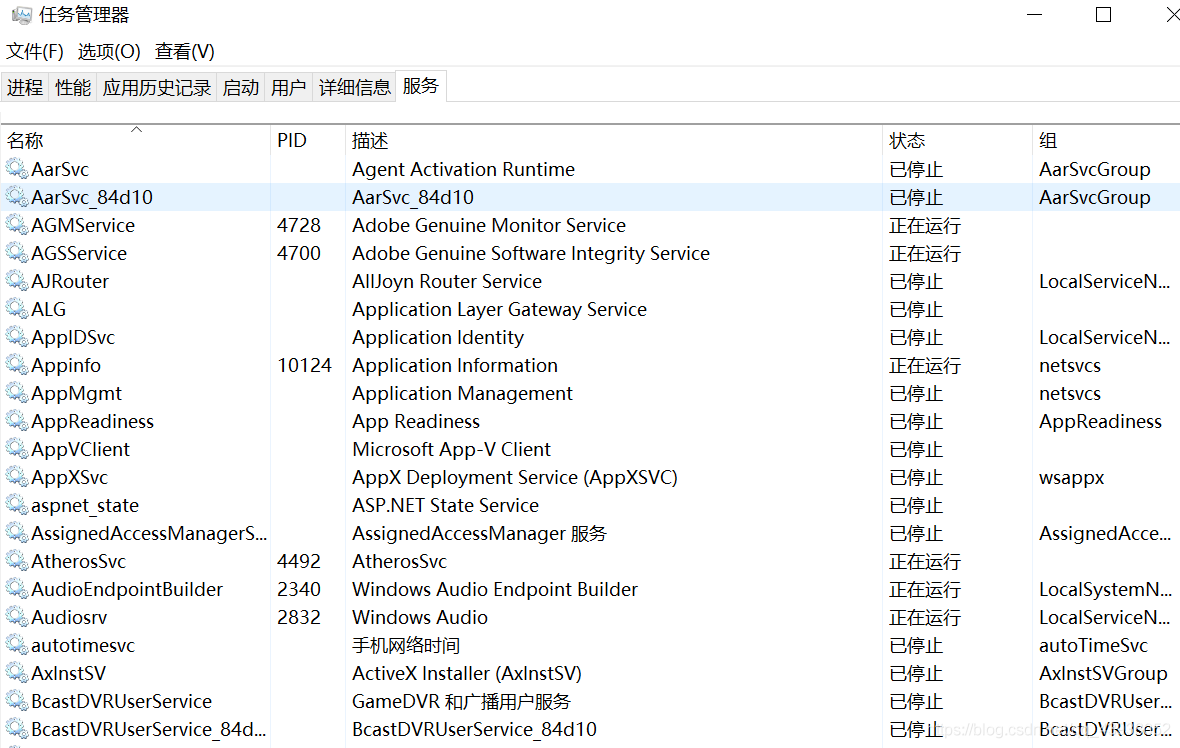Open the 查看(V) menu
The height and width of the screenshot is (748, 1180).
point(184,51)
